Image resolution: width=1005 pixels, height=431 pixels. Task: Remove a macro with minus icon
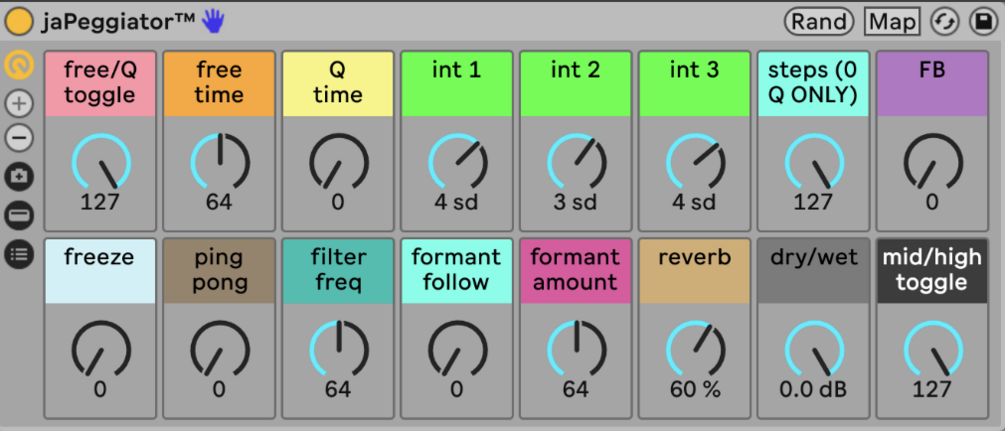(19, 137)
